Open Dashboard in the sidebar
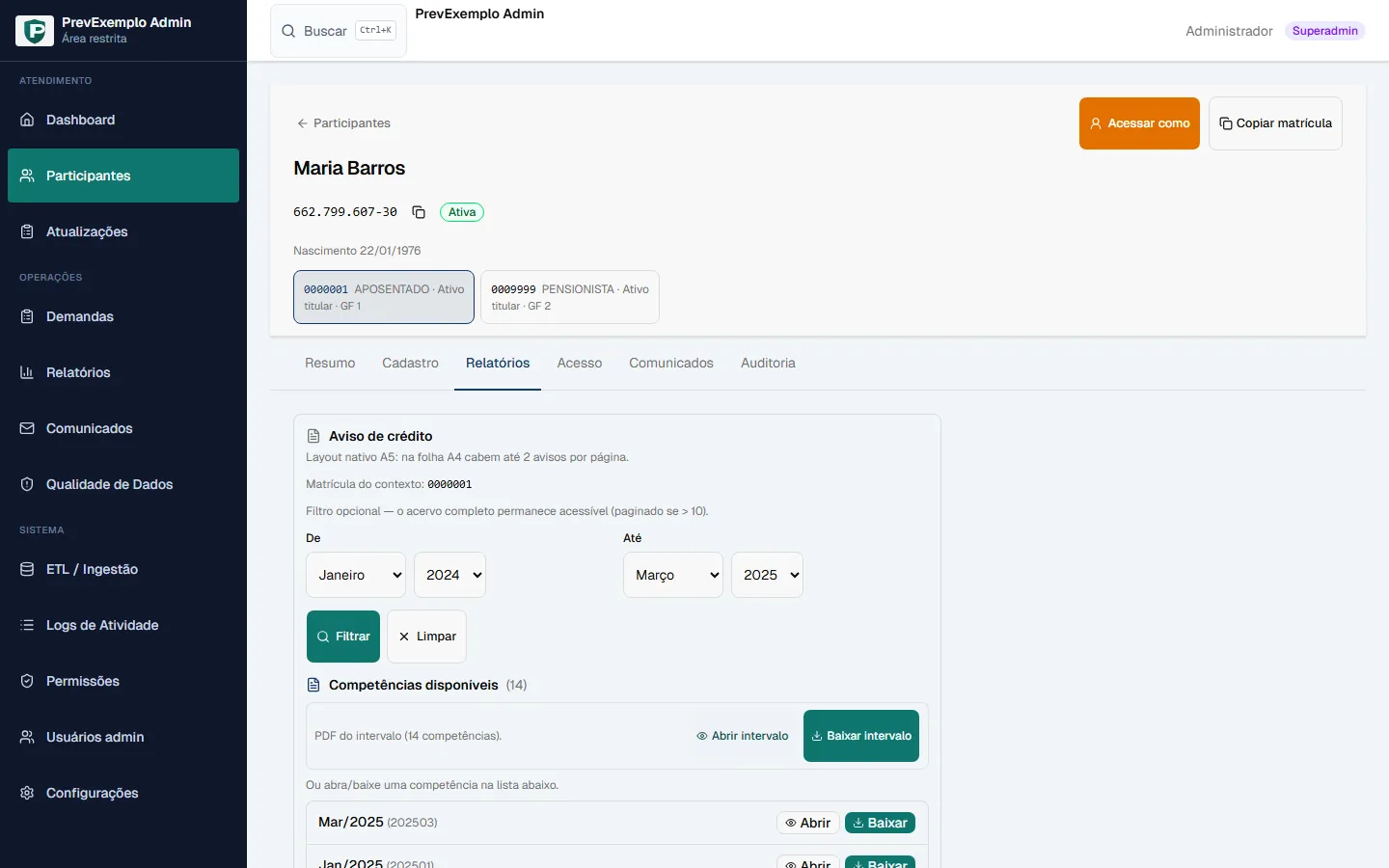 pos(123,120)
